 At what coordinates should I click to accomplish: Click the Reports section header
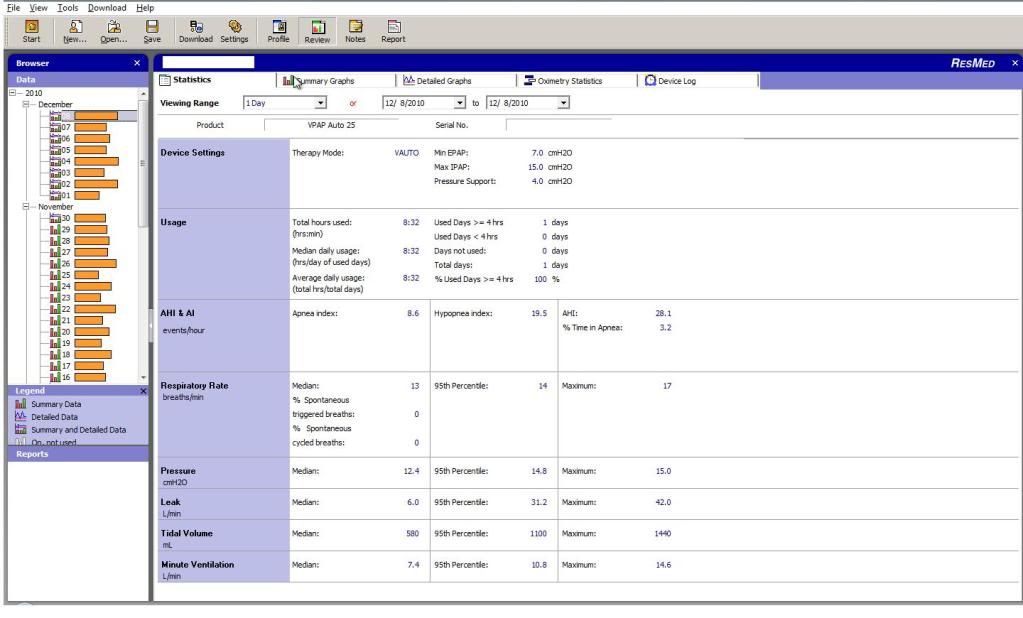pos(78,454)
